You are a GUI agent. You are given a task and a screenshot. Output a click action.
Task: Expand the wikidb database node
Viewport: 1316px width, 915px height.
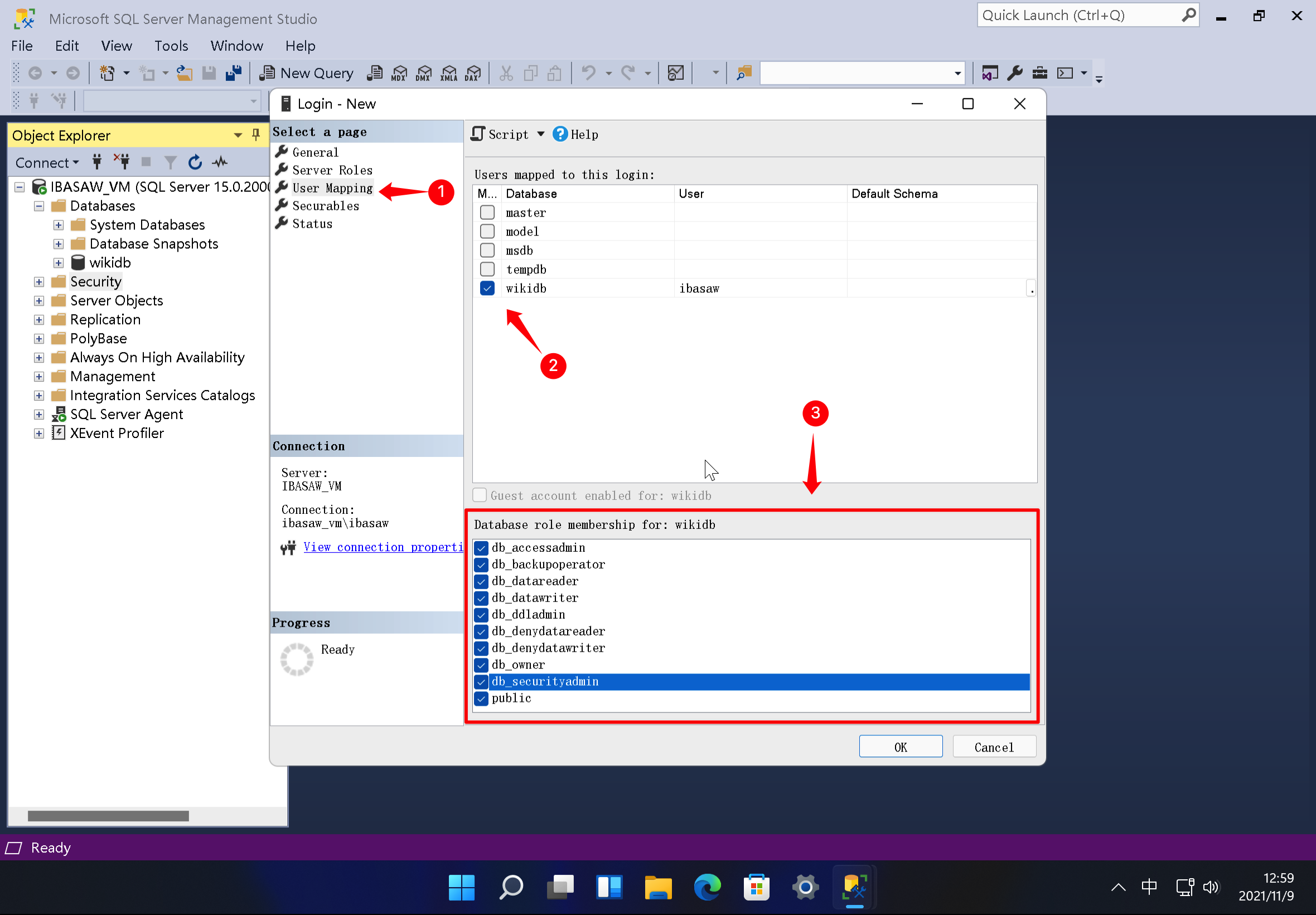click(59, 263)
